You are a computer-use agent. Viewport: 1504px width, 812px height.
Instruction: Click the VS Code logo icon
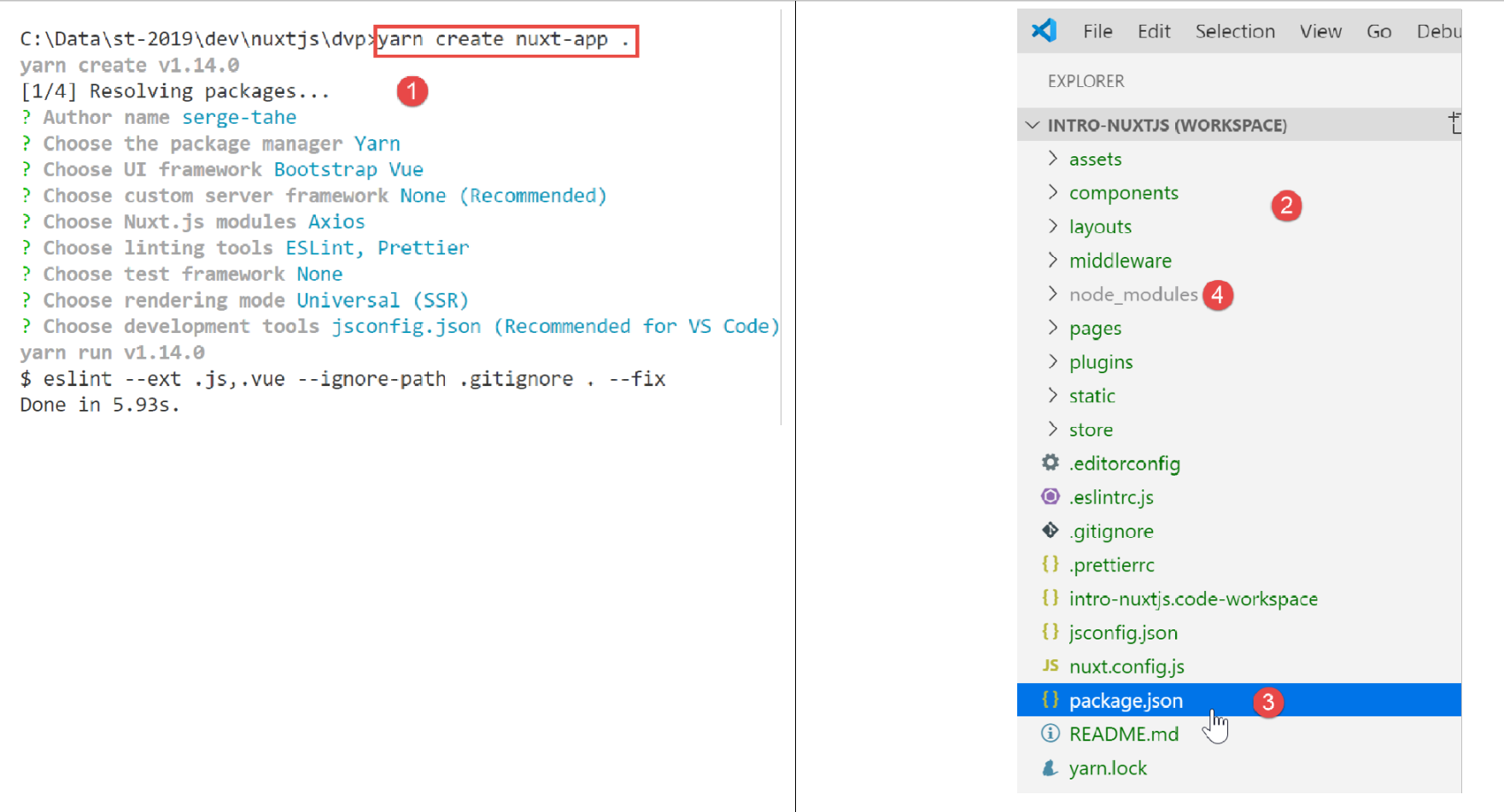(1044, 31)
